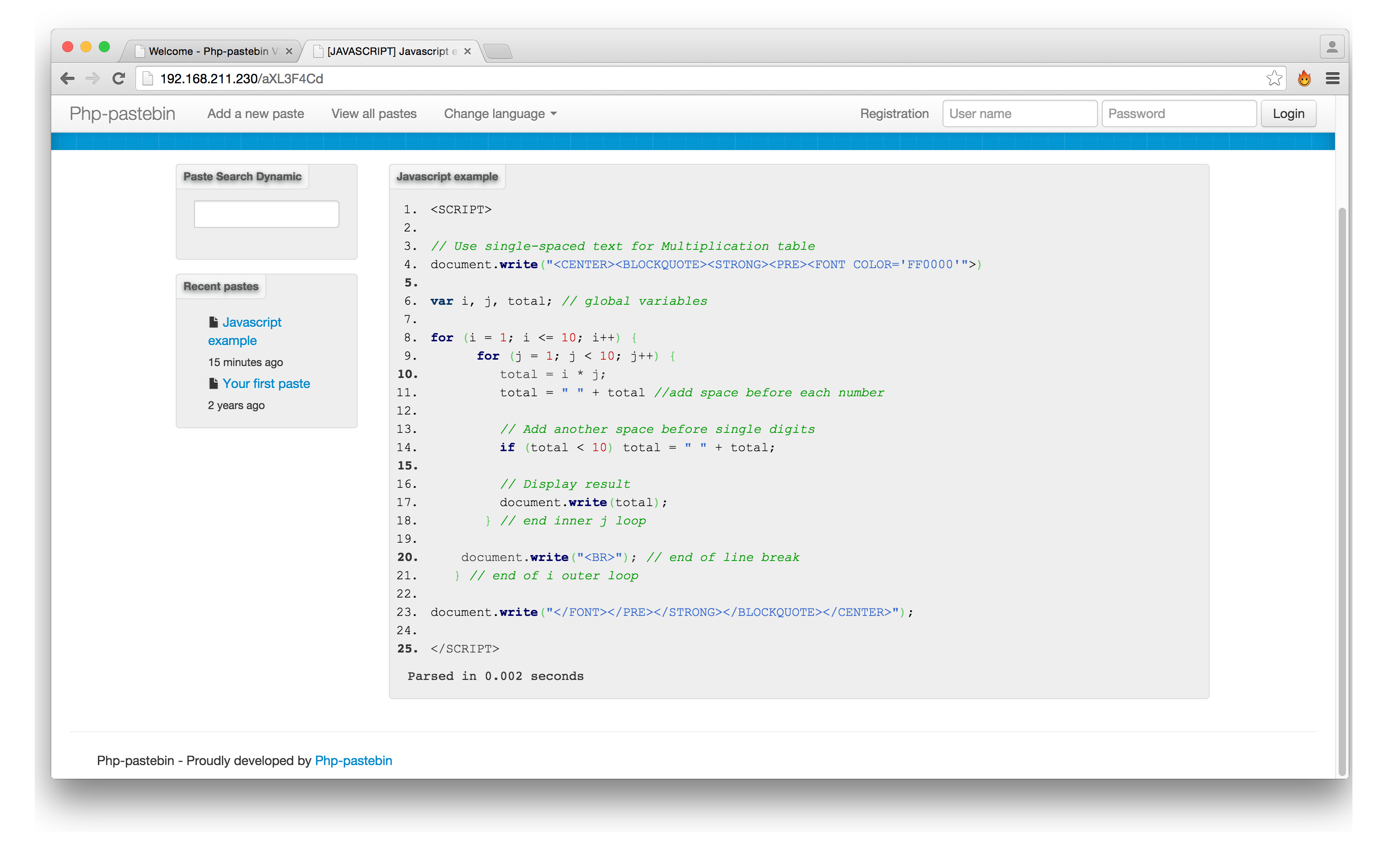Go to the Registration page
The image size is (1400, 852).
[x=894, y=113]
